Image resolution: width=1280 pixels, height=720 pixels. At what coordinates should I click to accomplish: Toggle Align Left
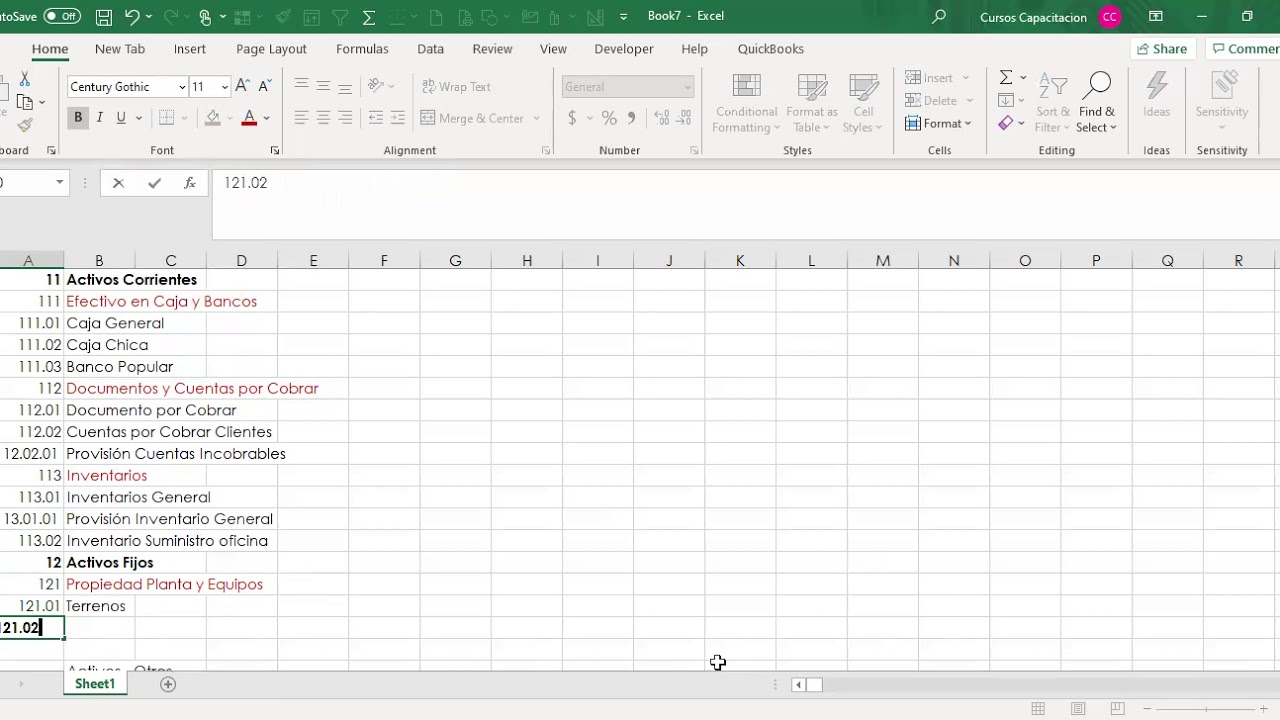[301, 118]
